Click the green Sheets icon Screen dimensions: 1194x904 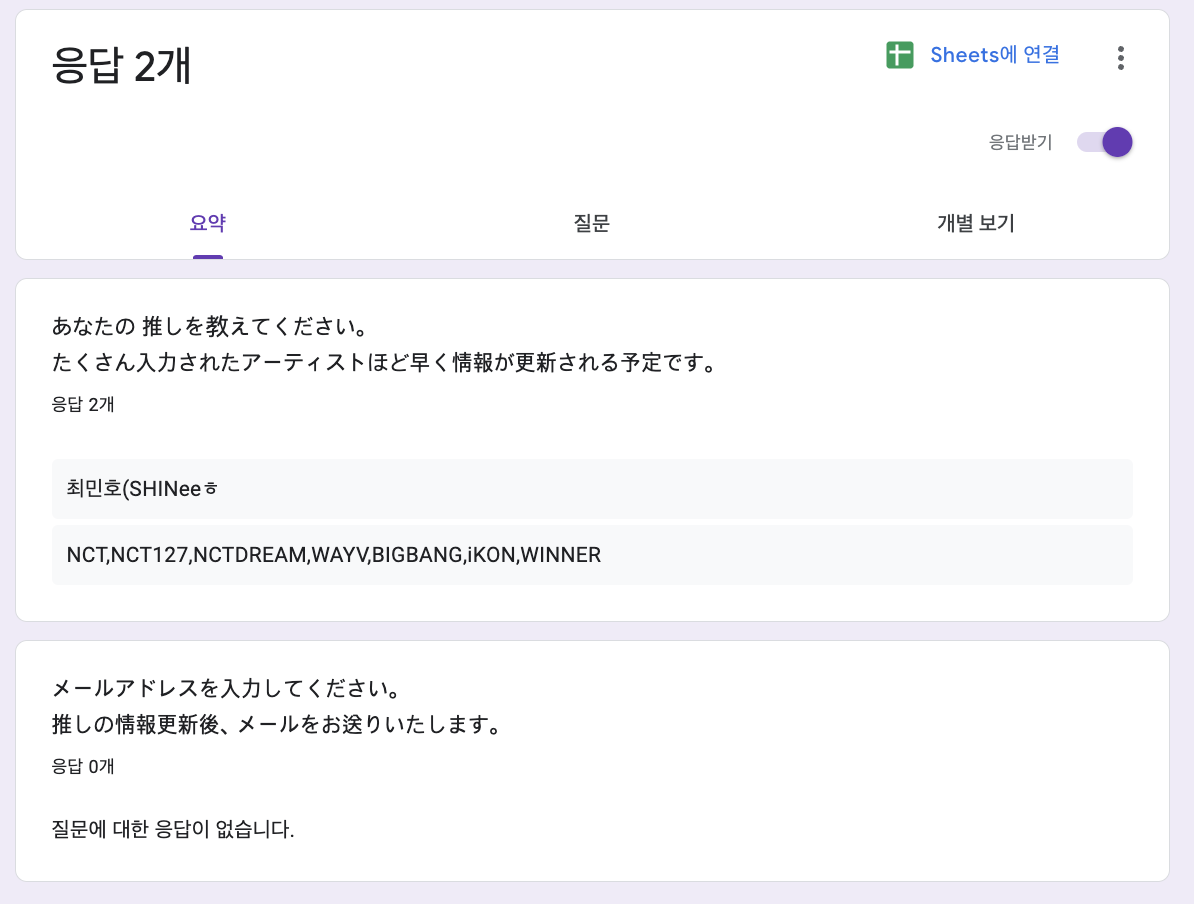pyautogui.click(x=899, y=55)
